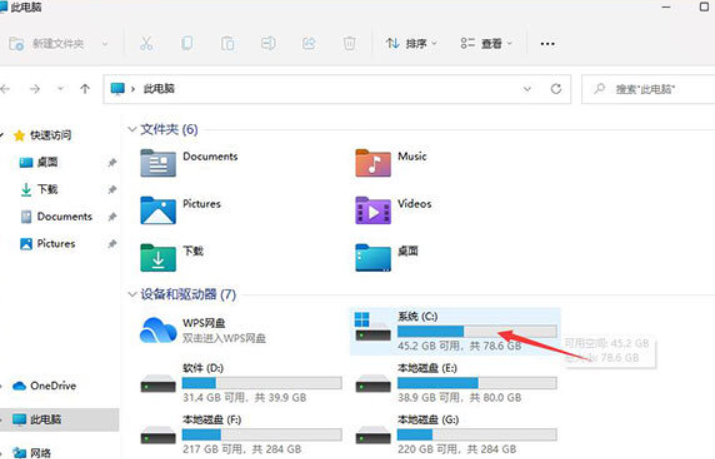Click the Forward navigation arrow
The height and width of the screenshot is (459, 715).
[x=35, y=89]
